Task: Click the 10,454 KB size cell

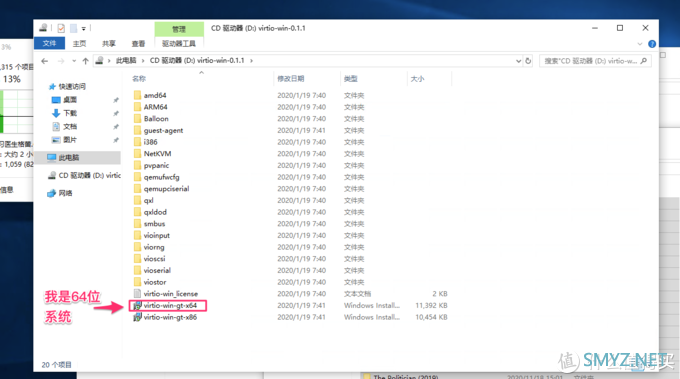Action: tap(431, 317)
